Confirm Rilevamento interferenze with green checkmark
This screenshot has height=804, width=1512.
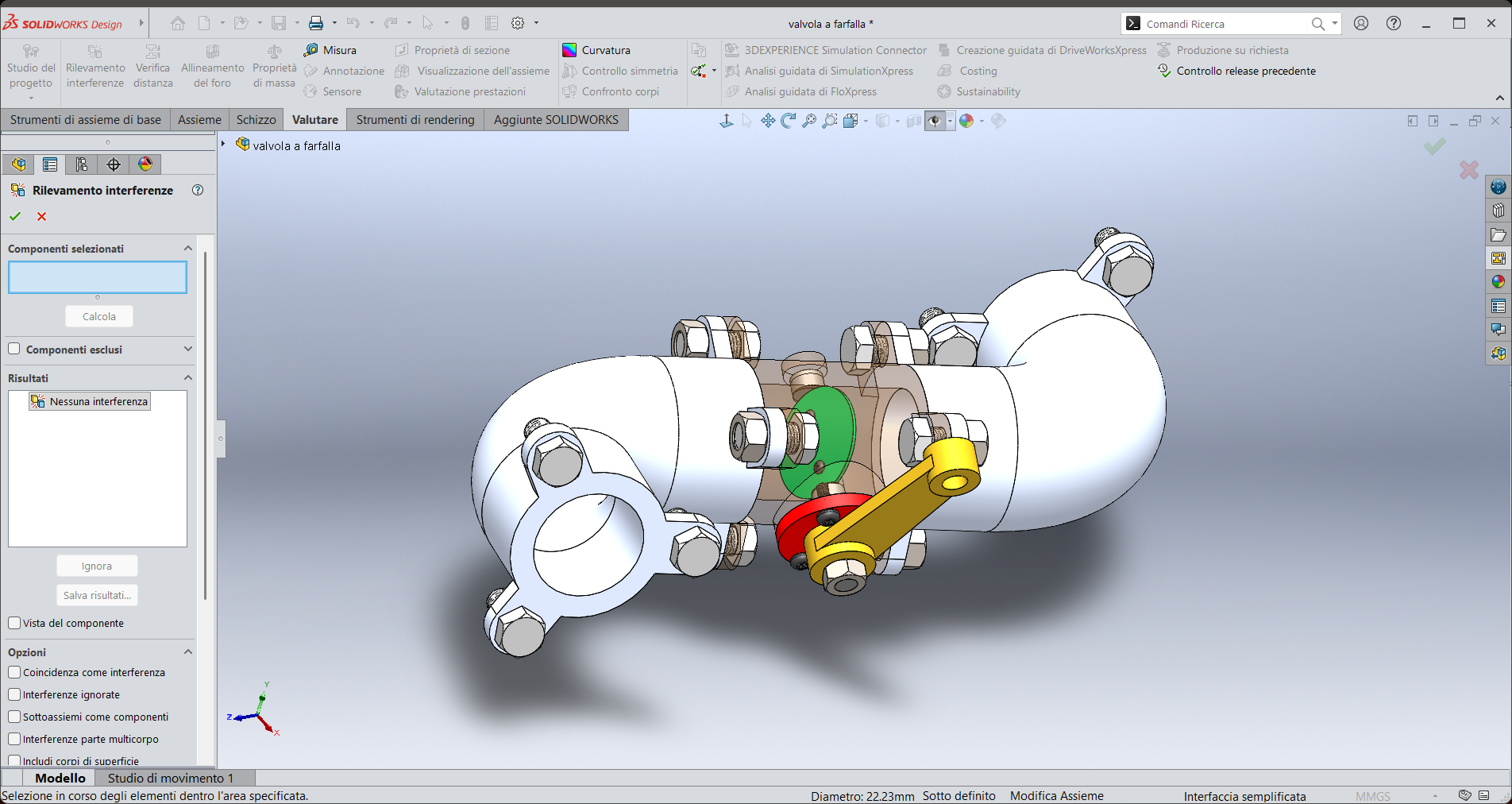[15, 216]
